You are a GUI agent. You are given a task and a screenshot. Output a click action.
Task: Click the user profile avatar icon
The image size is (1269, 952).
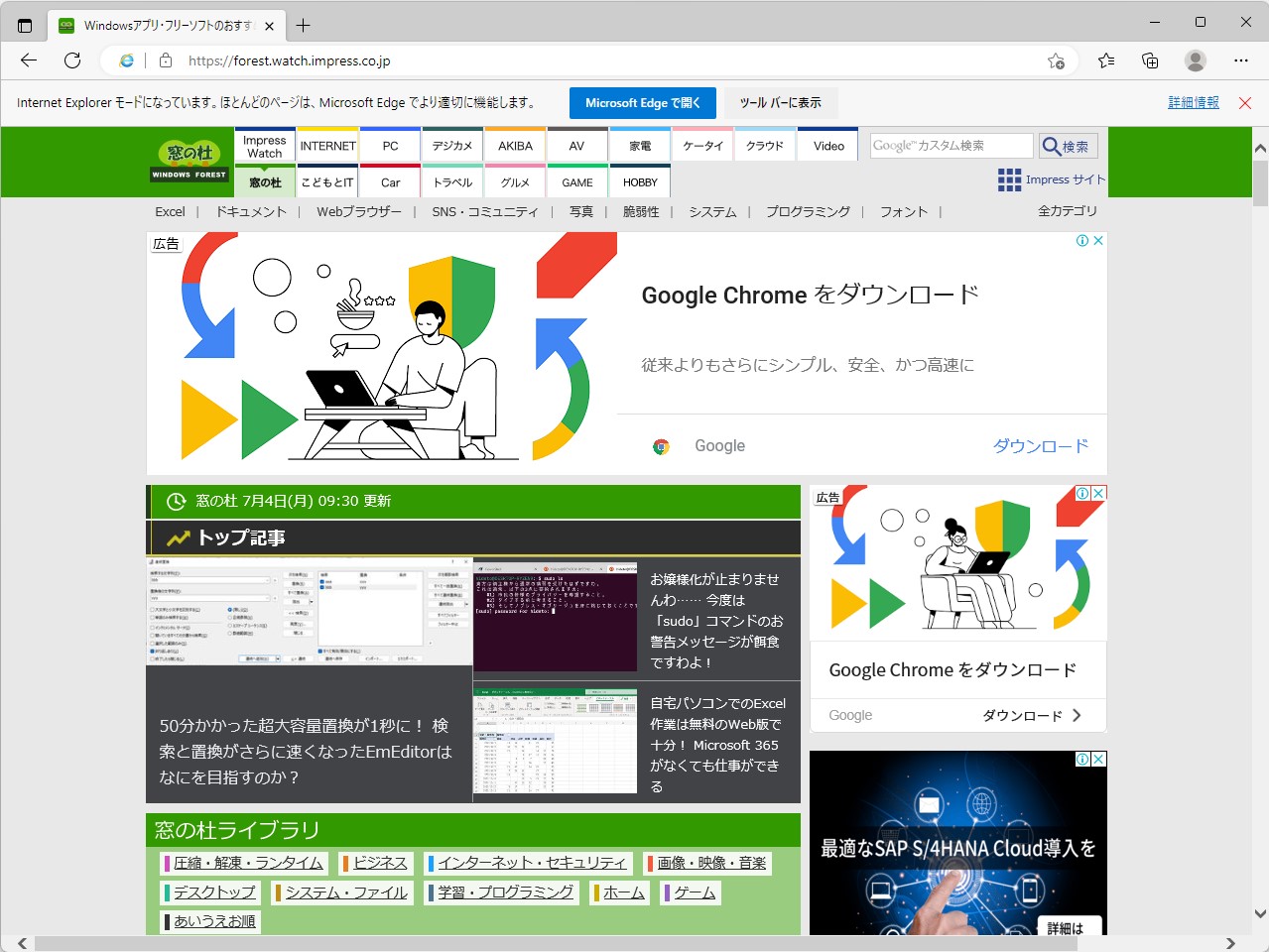point(1195,59)
